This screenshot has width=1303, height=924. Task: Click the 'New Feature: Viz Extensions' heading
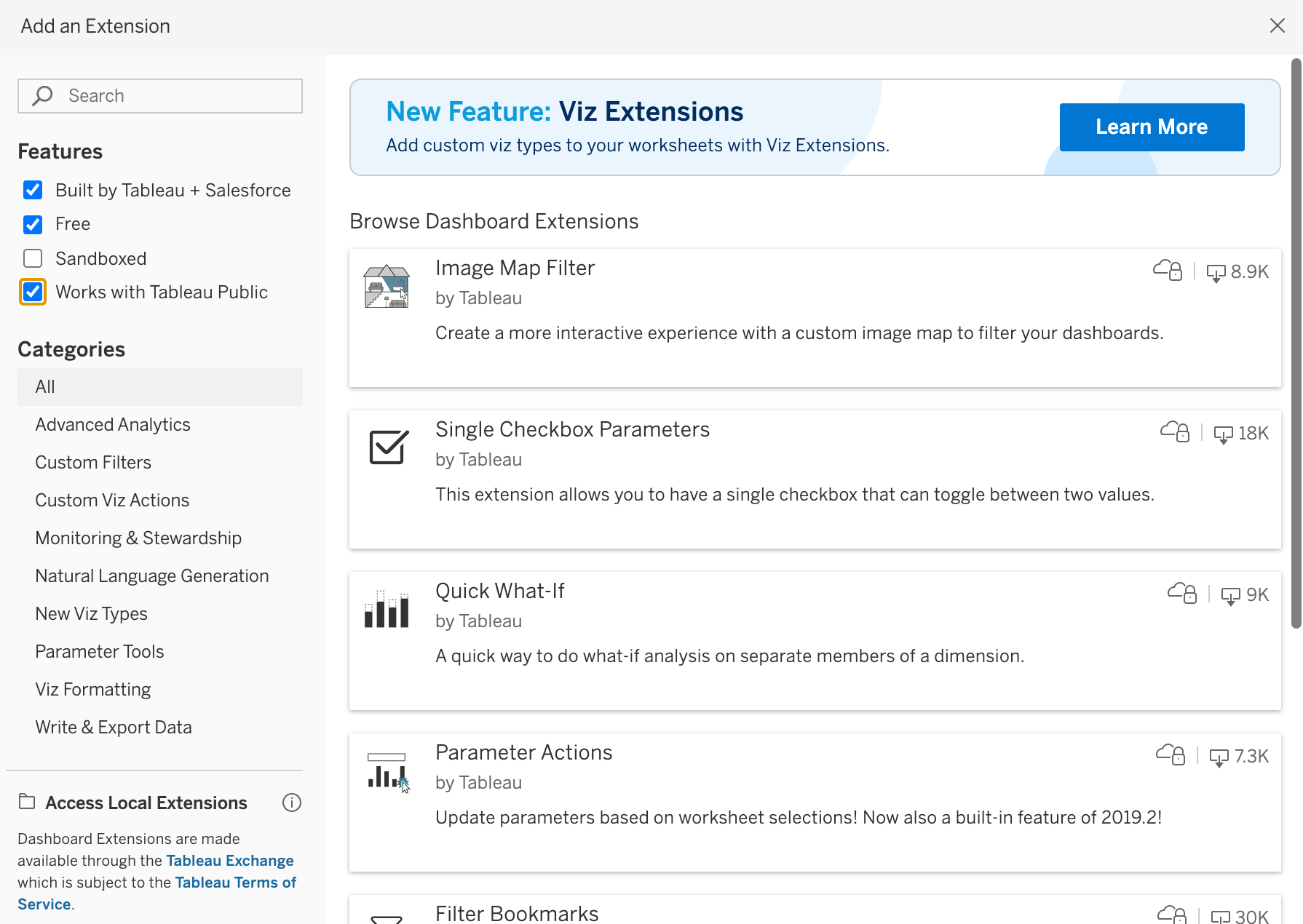(x=564, y=111)
